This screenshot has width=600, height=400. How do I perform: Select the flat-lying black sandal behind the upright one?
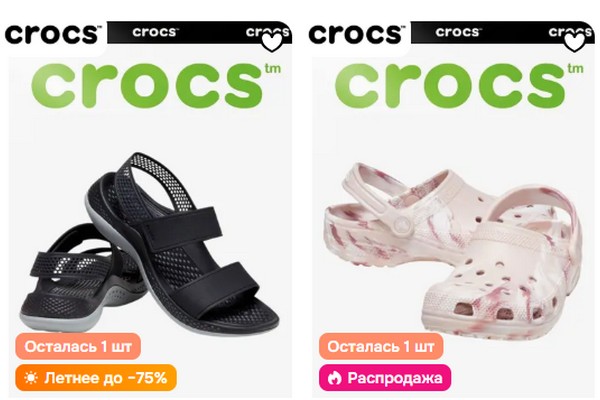69,279
